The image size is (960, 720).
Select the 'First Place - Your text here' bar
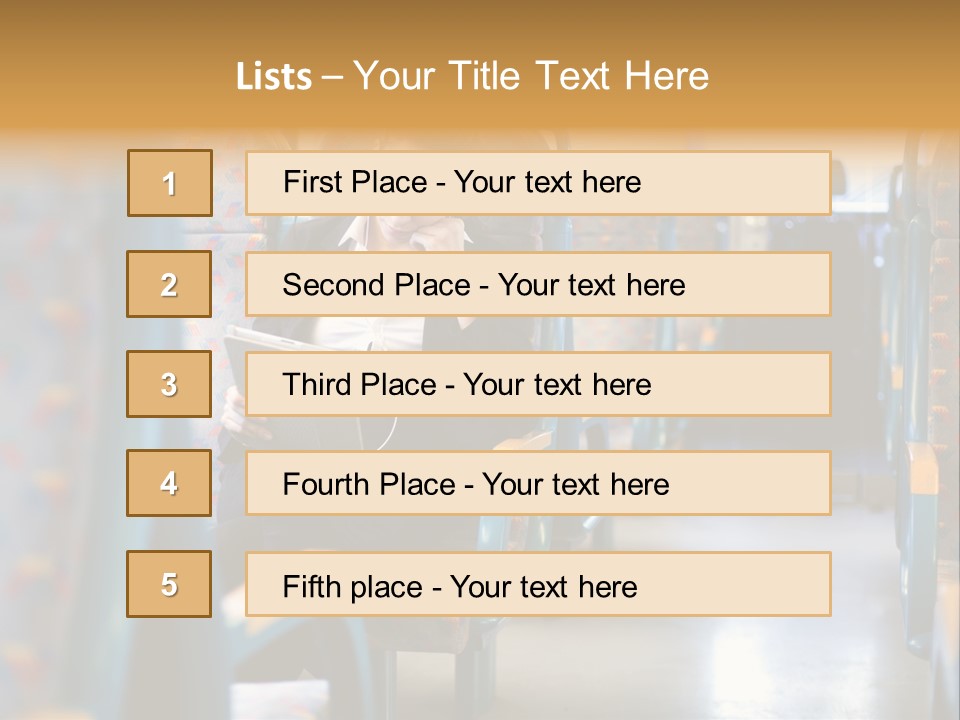(538, 183)
